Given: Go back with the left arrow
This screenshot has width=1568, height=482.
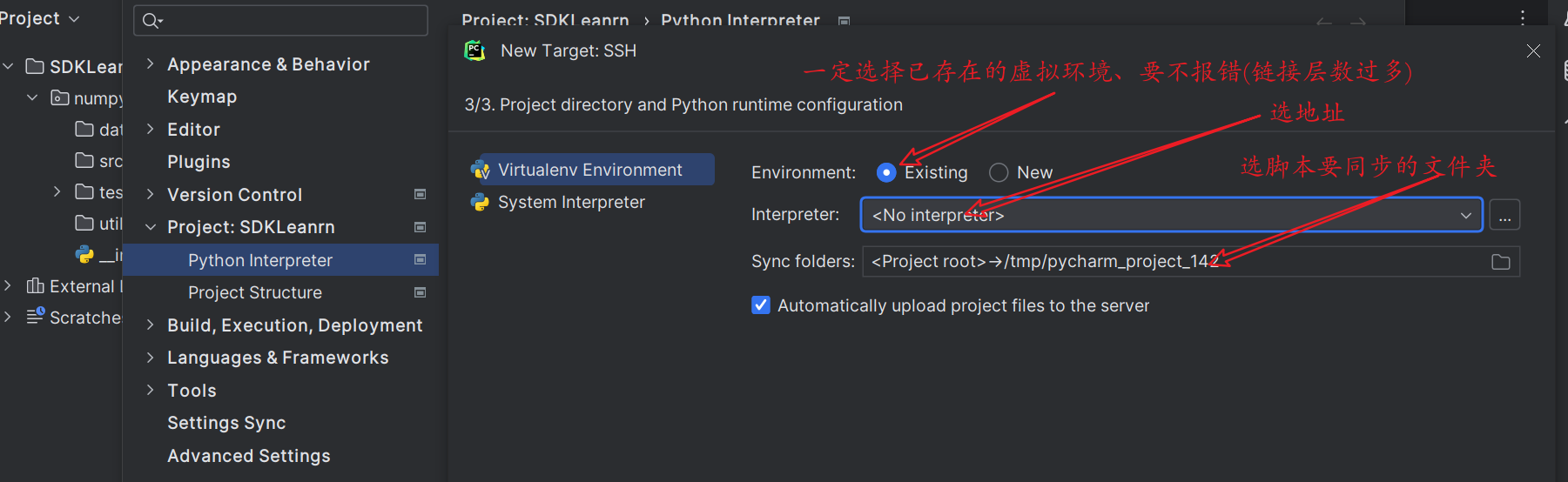Looking at the screenshot, I should 1324,21.
